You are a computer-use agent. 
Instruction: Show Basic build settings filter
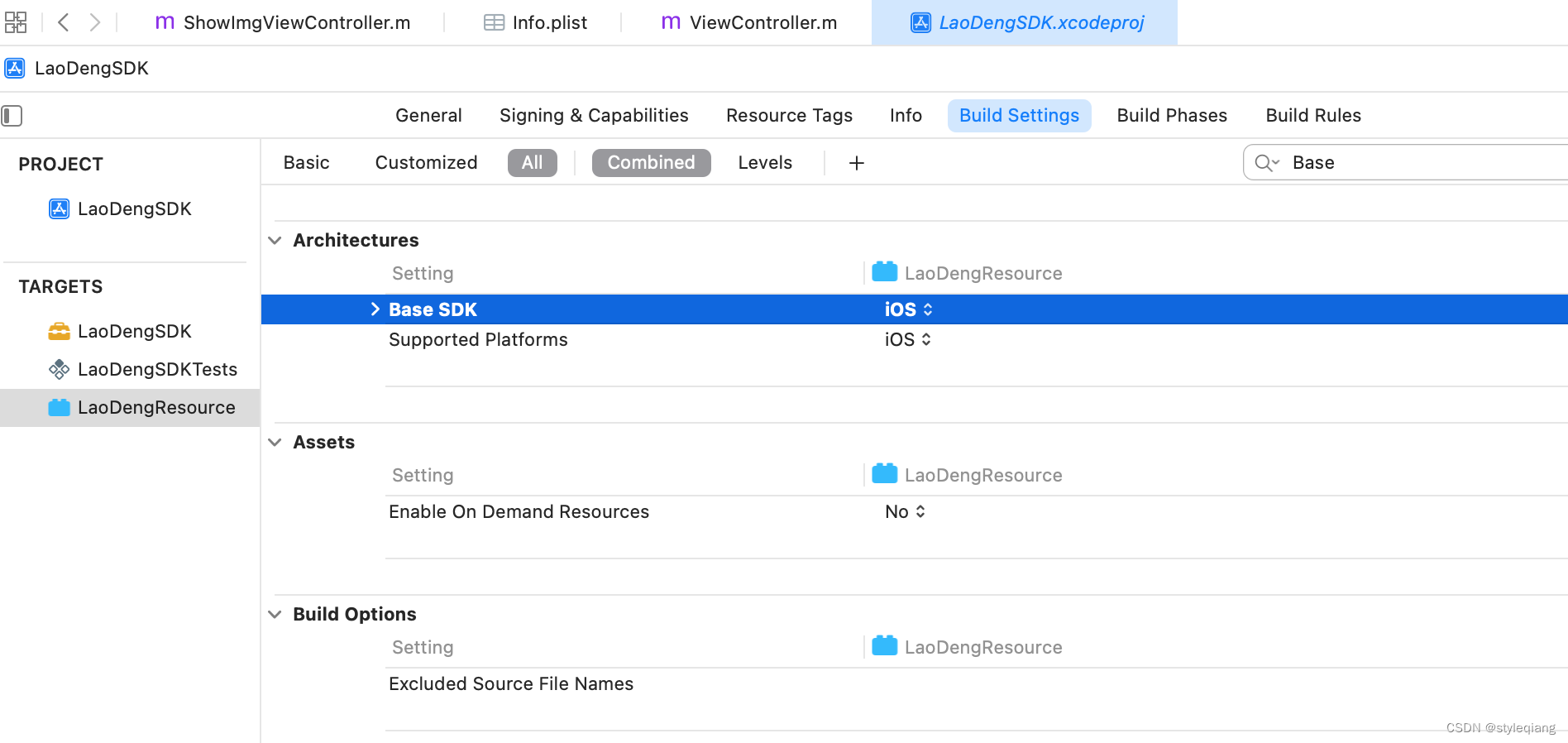(306, 162)
